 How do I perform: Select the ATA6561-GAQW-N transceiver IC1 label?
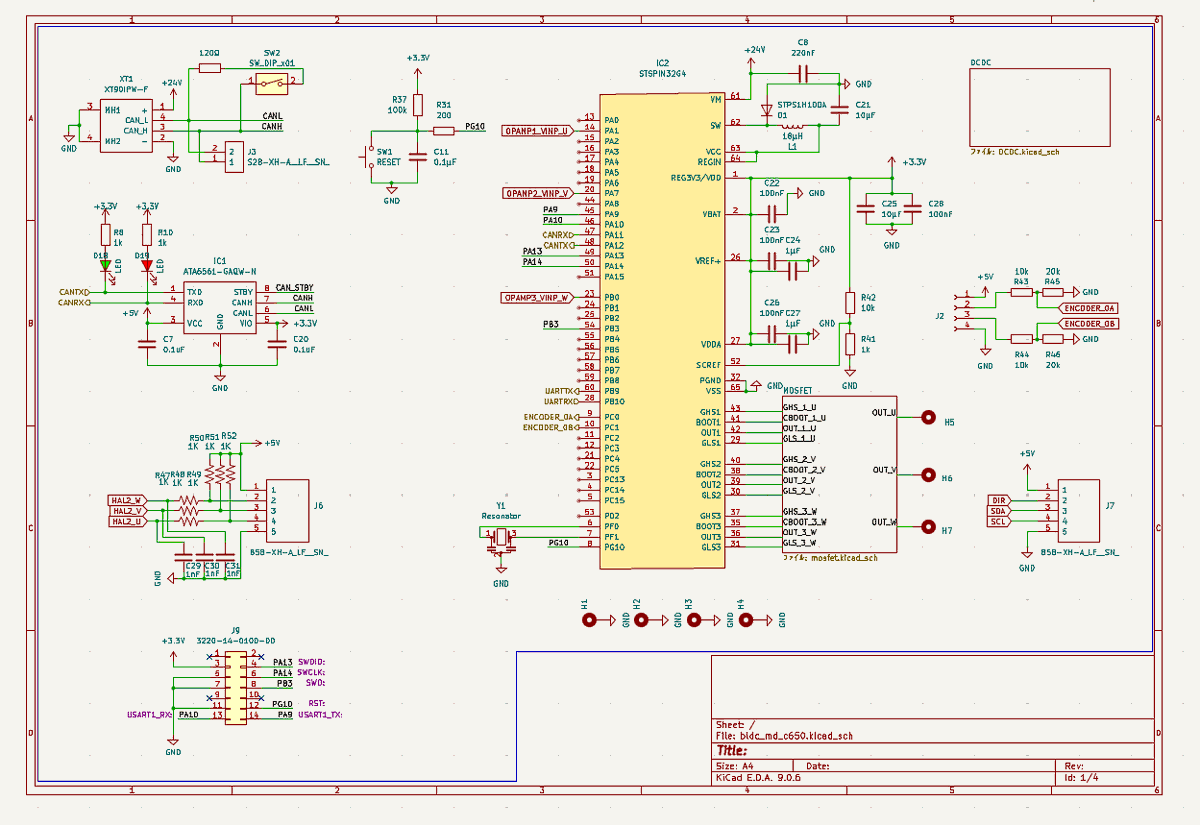point(219,271)
